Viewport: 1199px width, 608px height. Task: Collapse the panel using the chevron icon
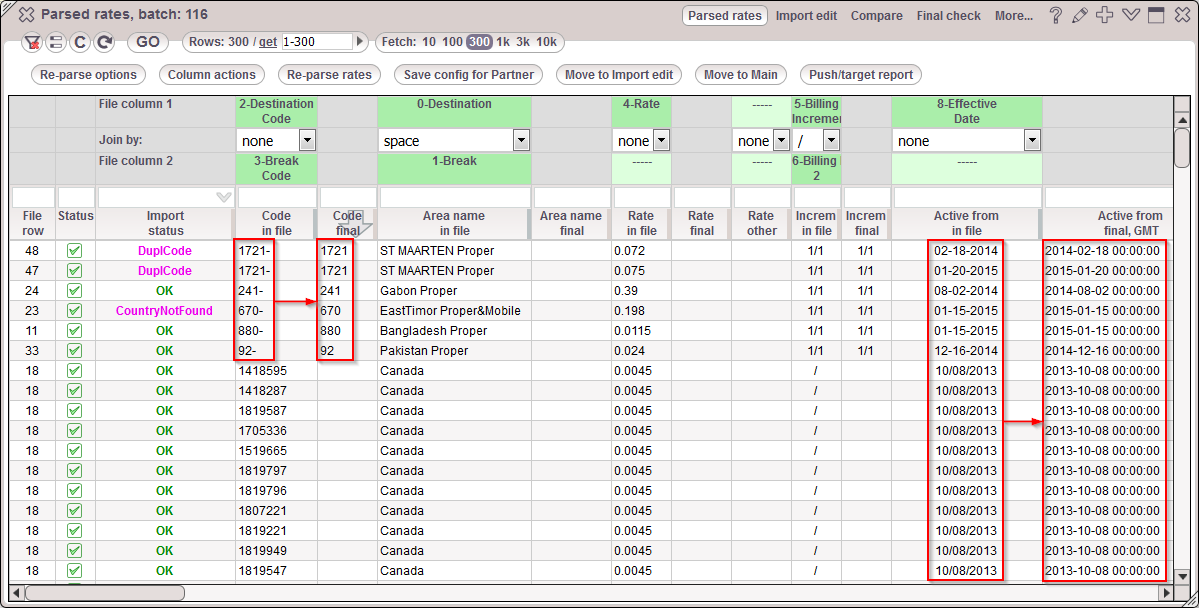pos(1131,15)
